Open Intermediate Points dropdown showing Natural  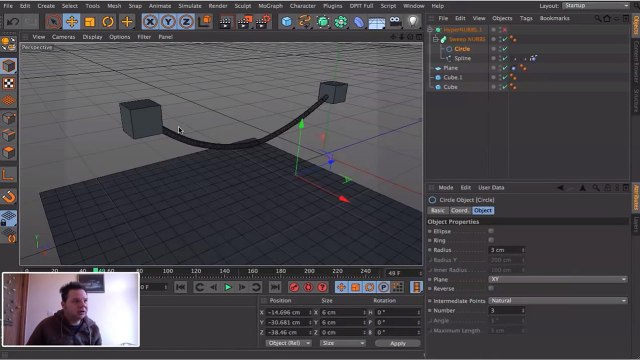558,300
